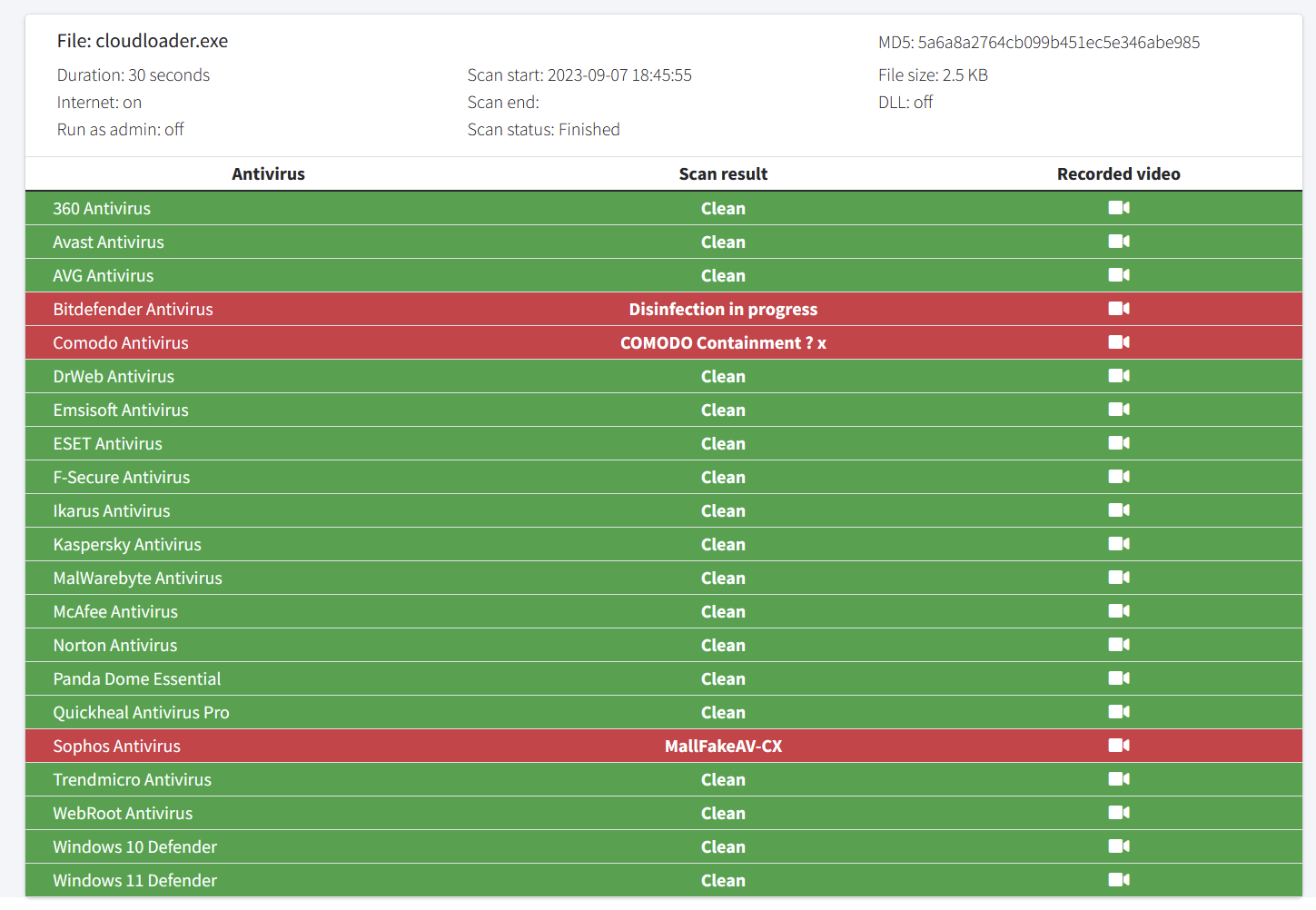Viewport: 1316px width, 910px height.
Task: Click the ESET Antivirus camera icon
Action: [1119, 443]
